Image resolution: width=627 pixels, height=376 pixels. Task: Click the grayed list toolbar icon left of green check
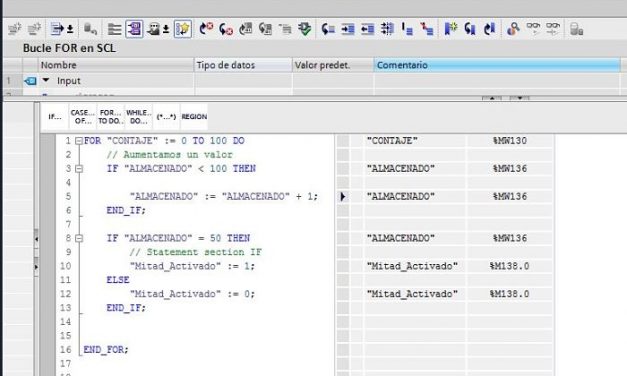coord(286,29)
